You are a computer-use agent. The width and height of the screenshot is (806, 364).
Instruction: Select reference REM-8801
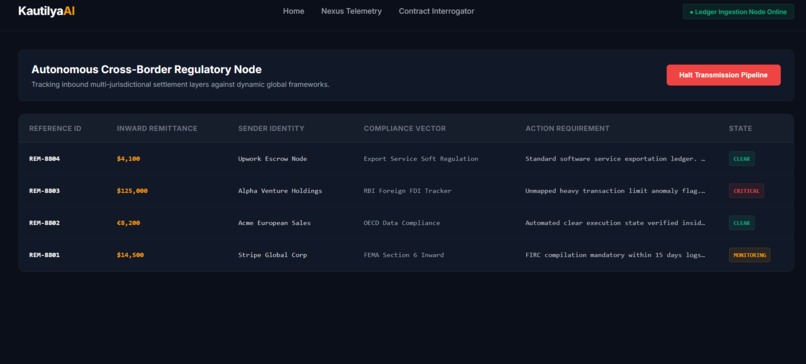click(x=44, y=255)
